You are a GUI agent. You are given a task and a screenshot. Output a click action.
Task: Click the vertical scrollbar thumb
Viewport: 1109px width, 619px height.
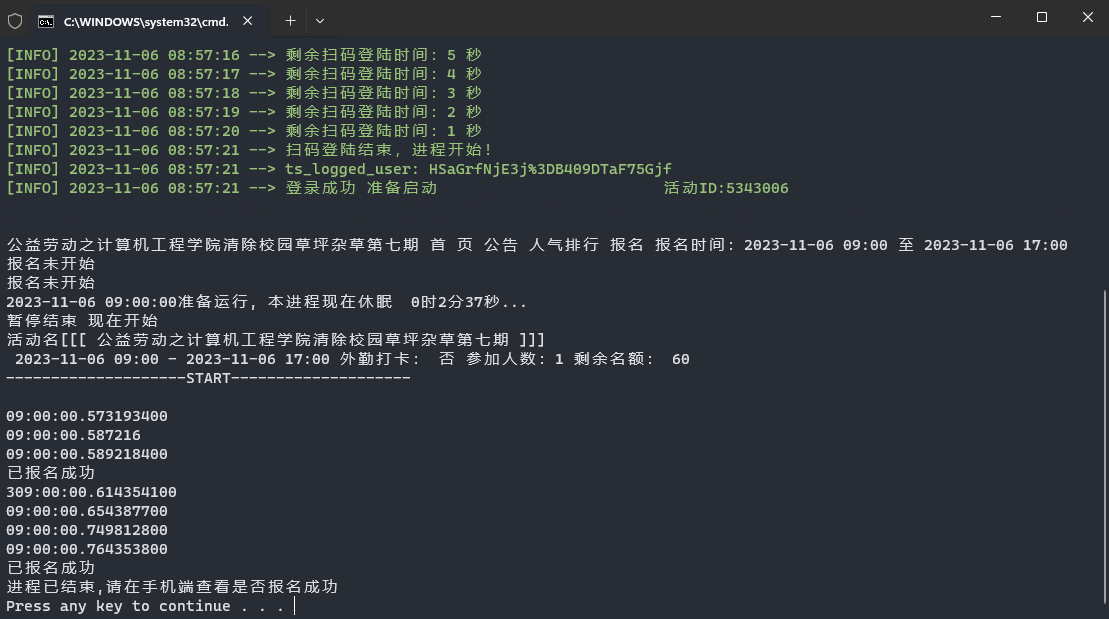(1104, 447)
